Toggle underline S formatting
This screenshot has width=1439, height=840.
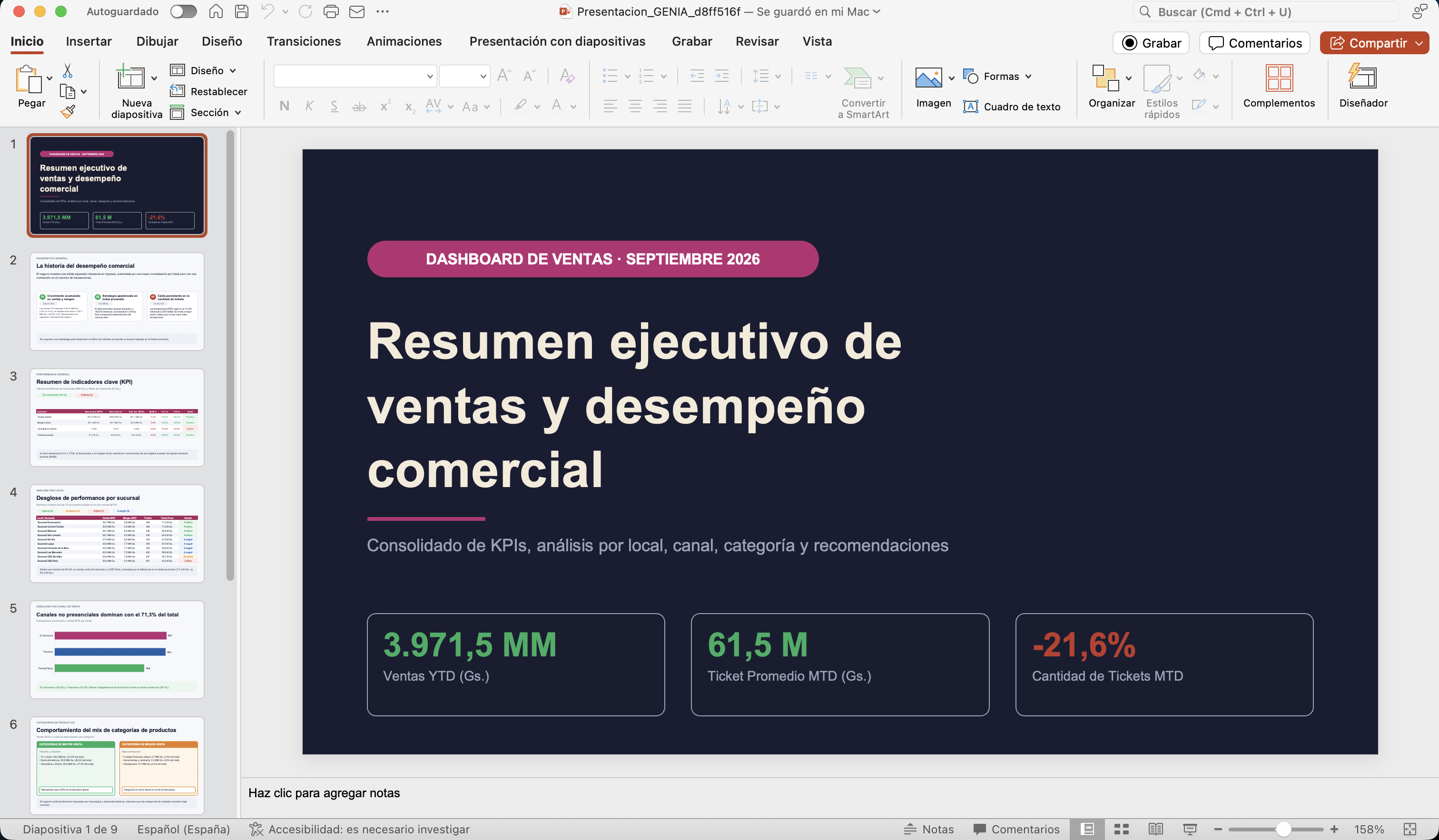pyautogui.click(x=334, y=106)
